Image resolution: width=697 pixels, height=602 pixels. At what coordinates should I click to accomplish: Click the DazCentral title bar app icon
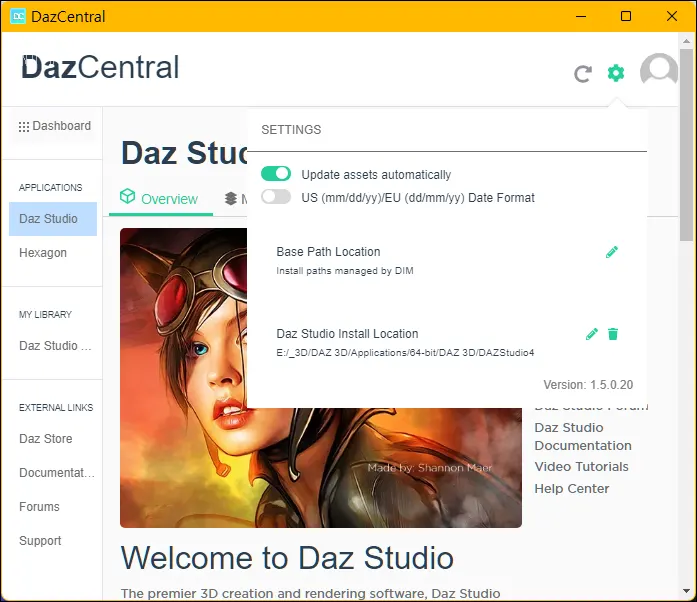(18, 16)
